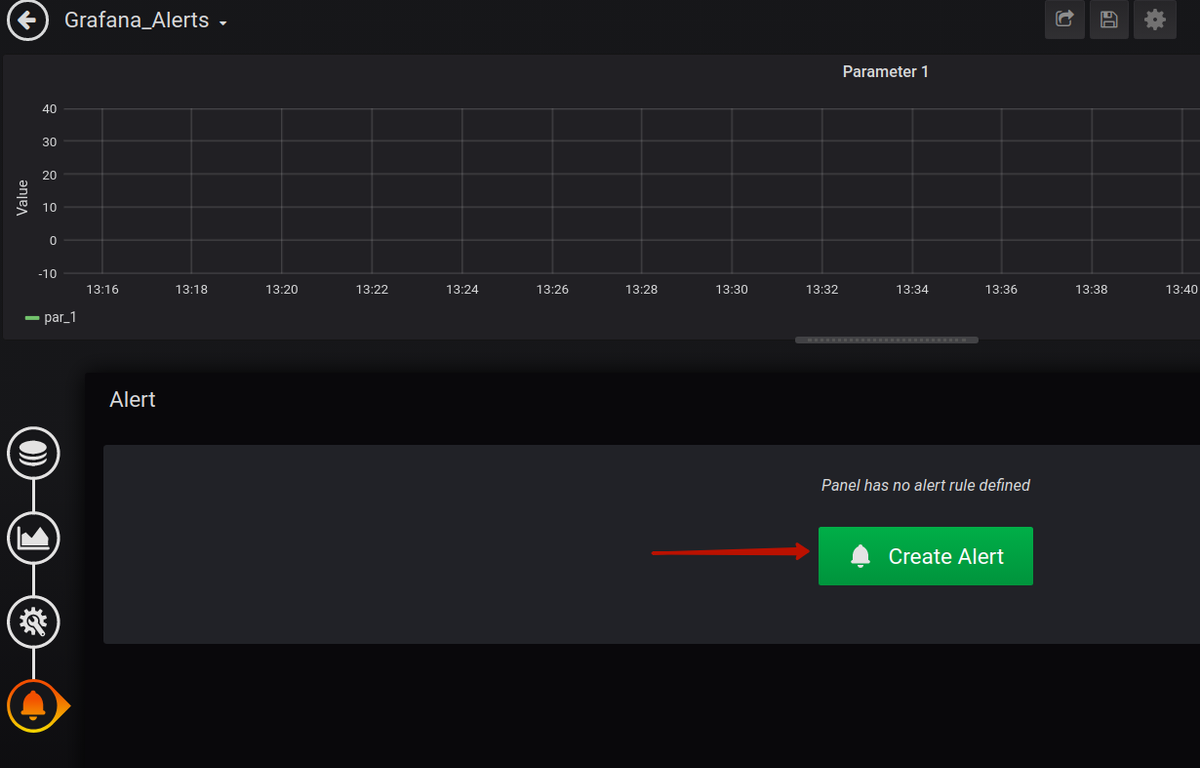Go back using the arrow icon
Image resolution: width=1200 pixels, height=768 pixels.
coord(28,20)
